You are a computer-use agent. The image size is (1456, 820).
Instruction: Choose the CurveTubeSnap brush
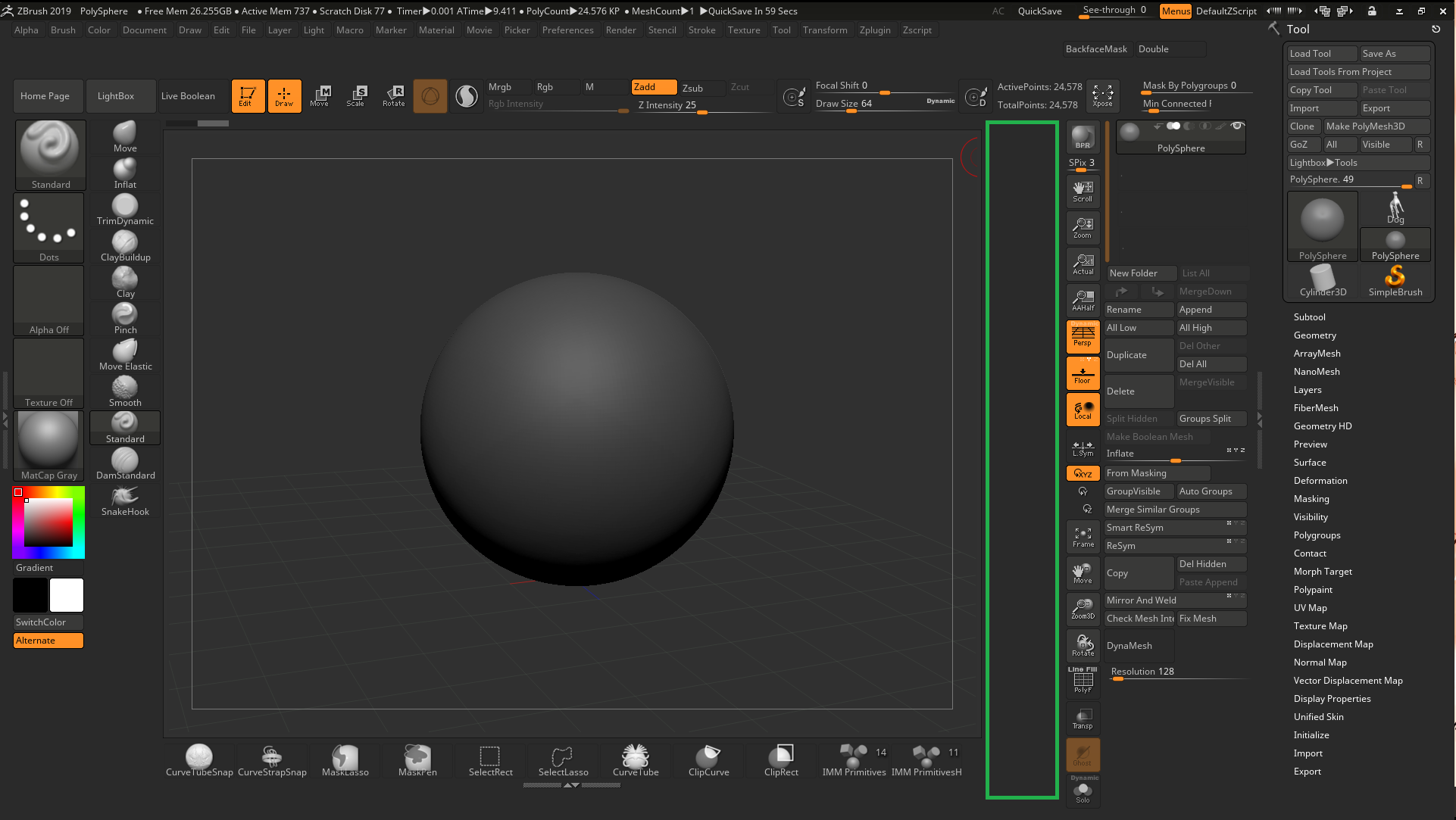(x=199, y=760)
